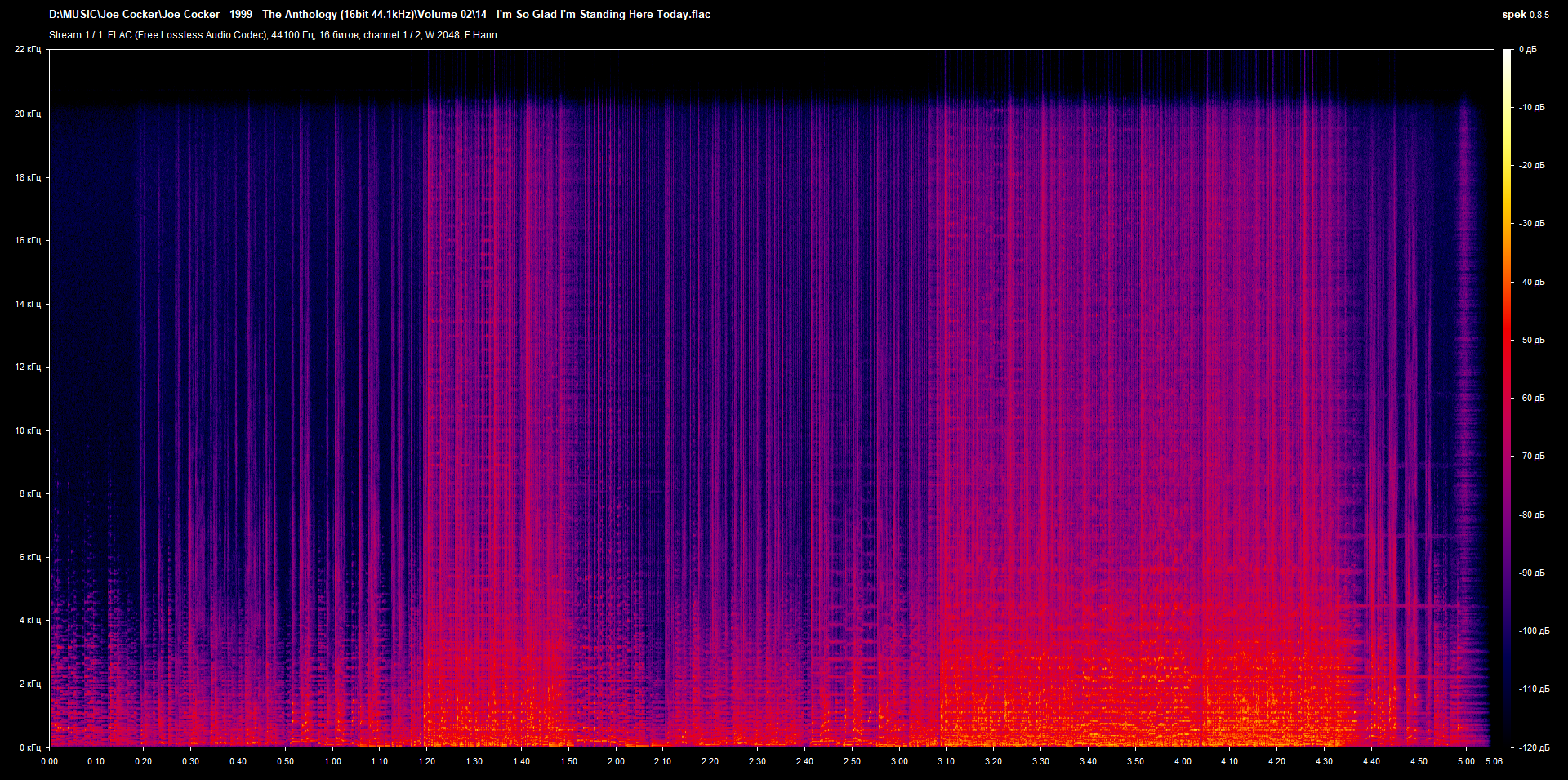The height and width of the screenshot is (780, 1568).
Task: Click the -60 дБ scale label
Action: tap(1532, 398)
